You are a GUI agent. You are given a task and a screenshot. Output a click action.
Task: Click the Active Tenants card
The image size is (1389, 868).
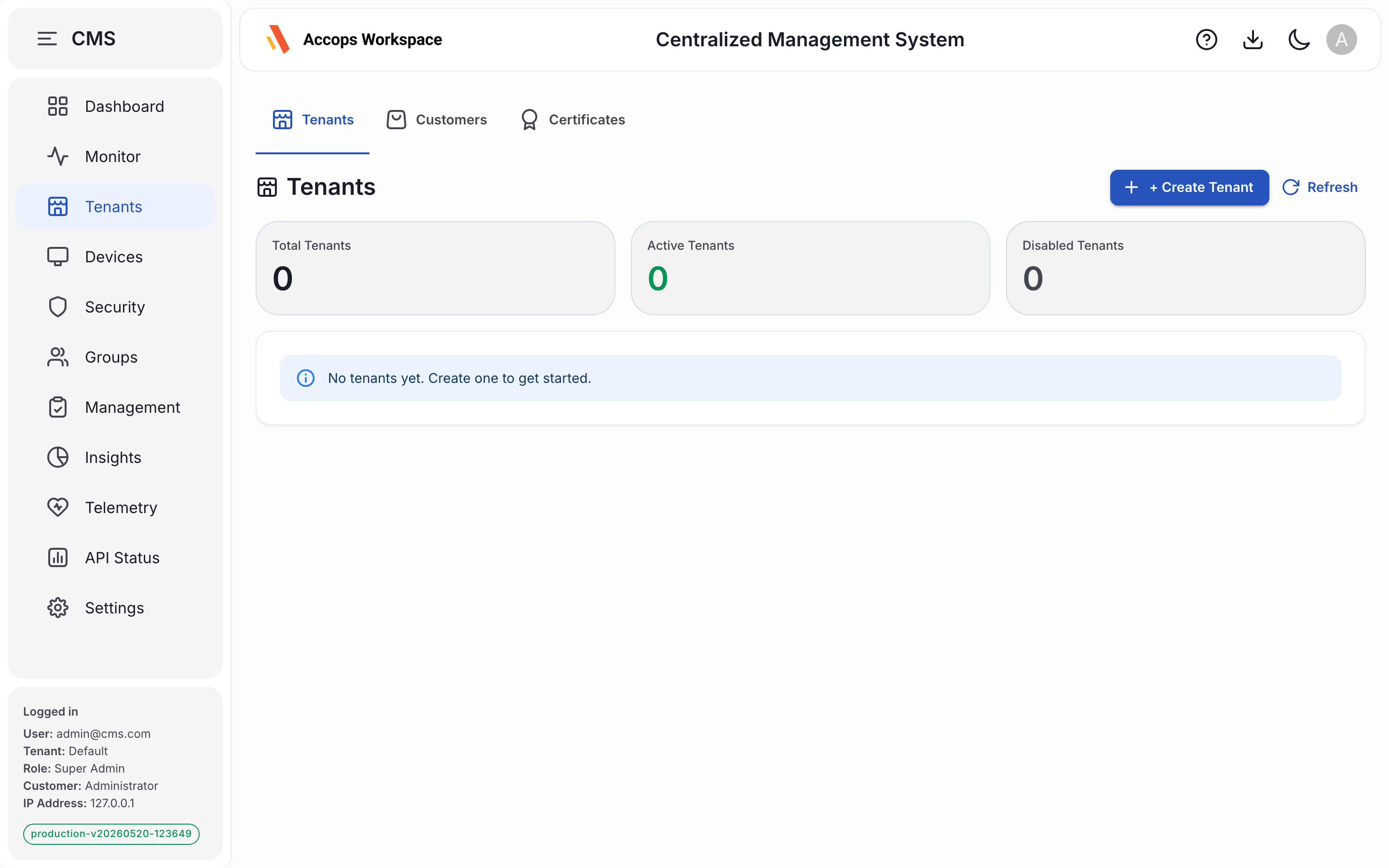810,268
